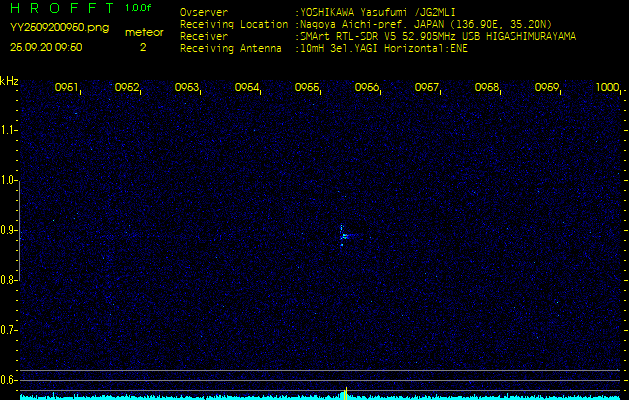This screenshot has height=400, width=629.
Task: Click the 0951 time marker
Action: pos(66,87)
